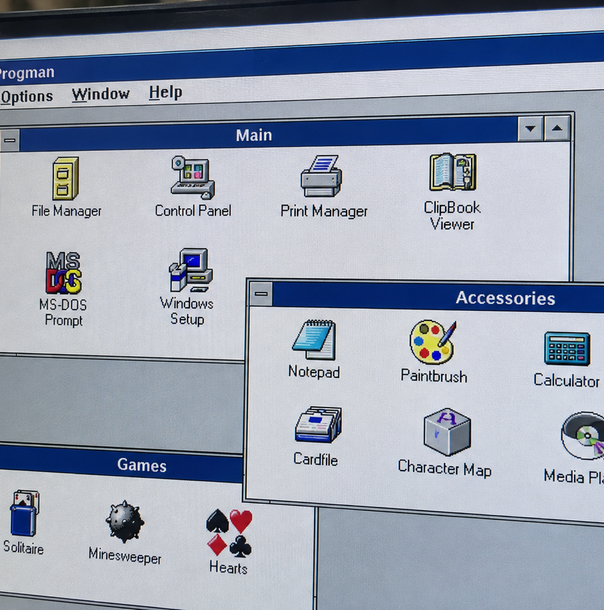Activate the Games window title bar
Screen dimensions: 604x610
[121, 464]
